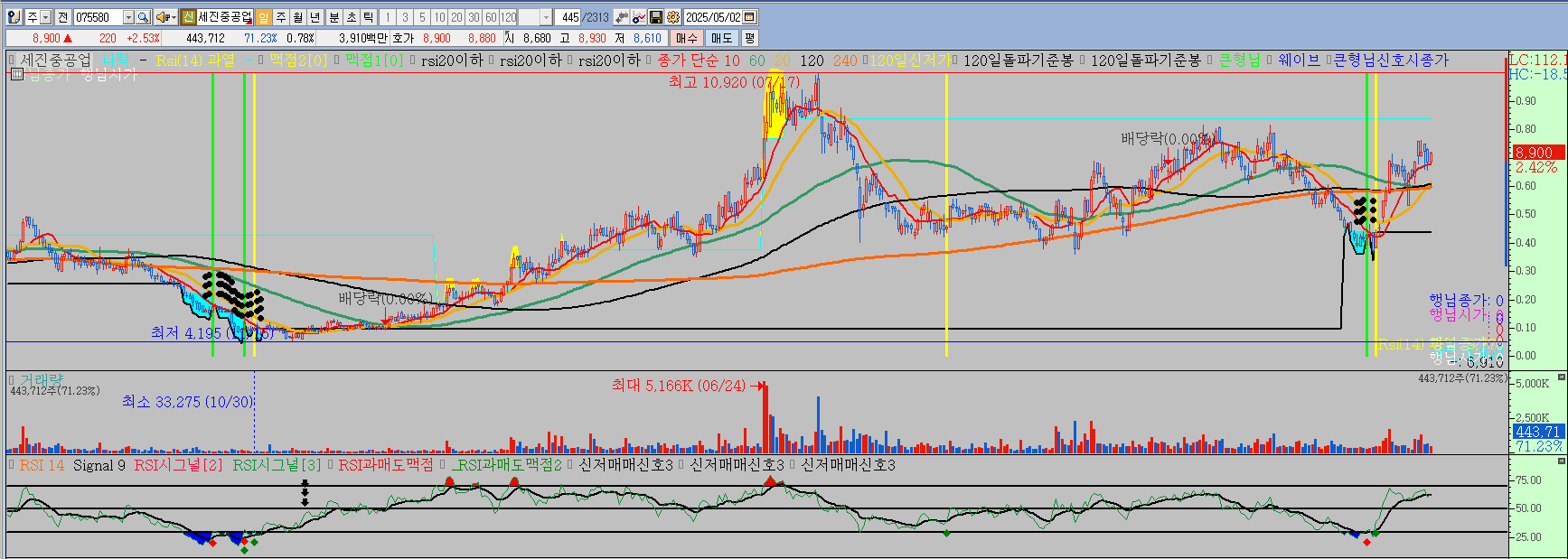Click the Signal 9 legend label

click(99, 465)
